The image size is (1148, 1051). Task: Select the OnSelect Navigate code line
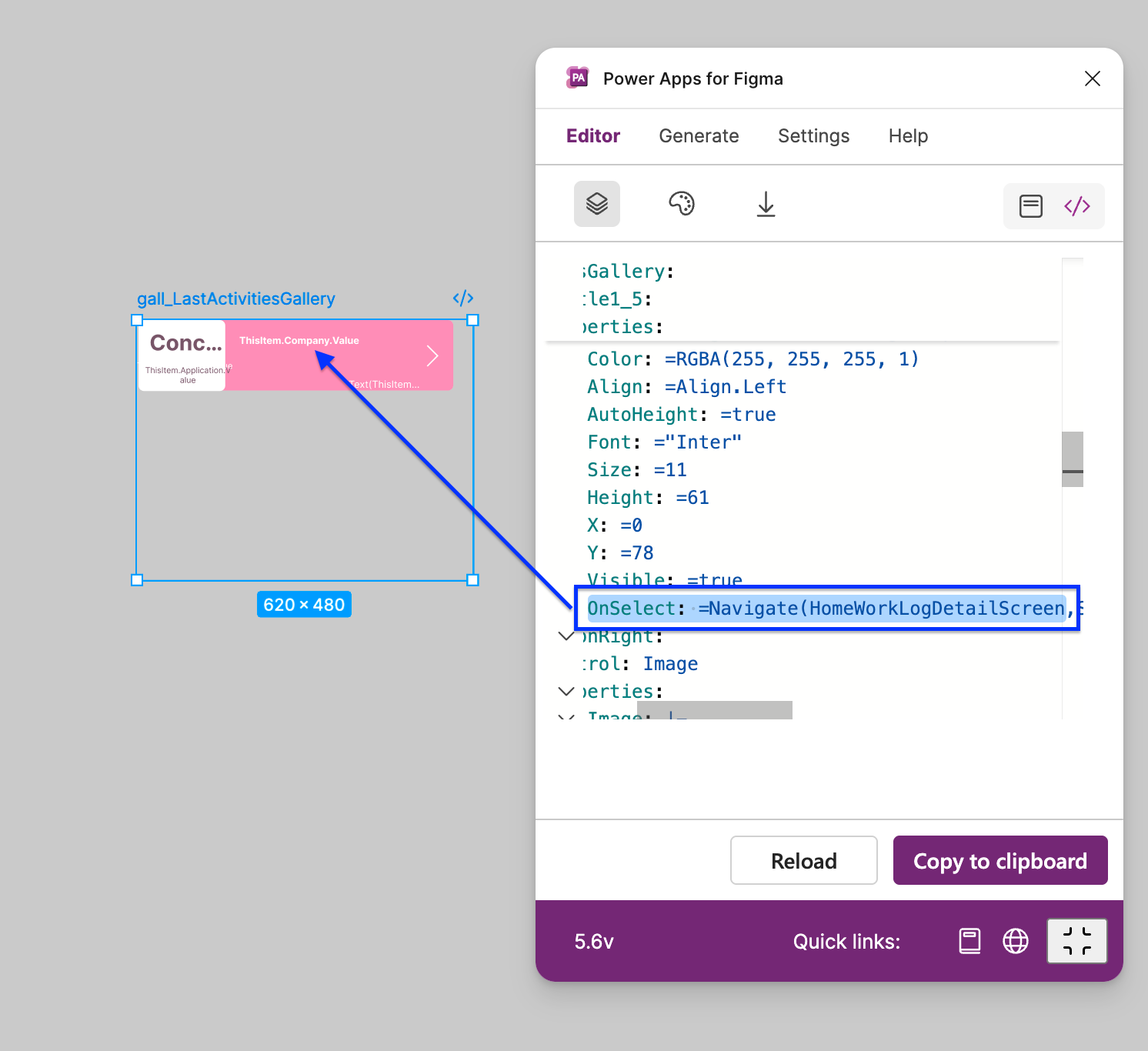(827, 609)
